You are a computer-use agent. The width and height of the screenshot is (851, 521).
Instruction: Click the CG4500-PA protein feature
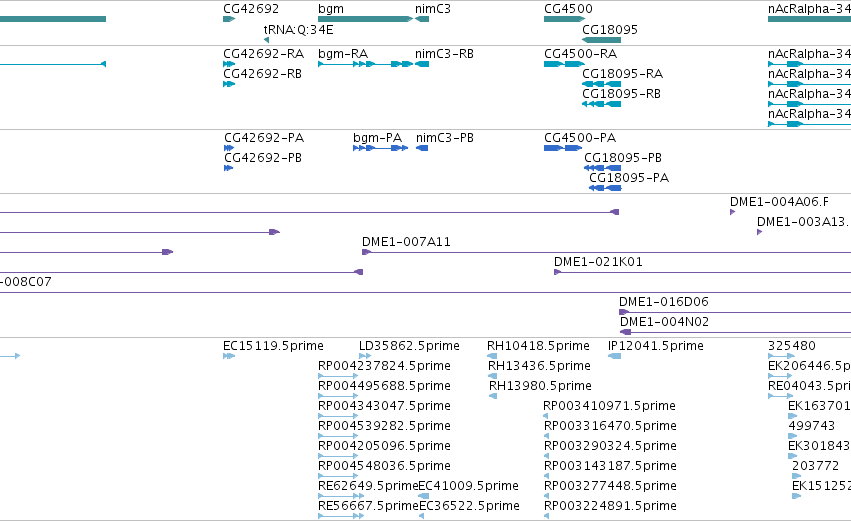click(563, 148)
